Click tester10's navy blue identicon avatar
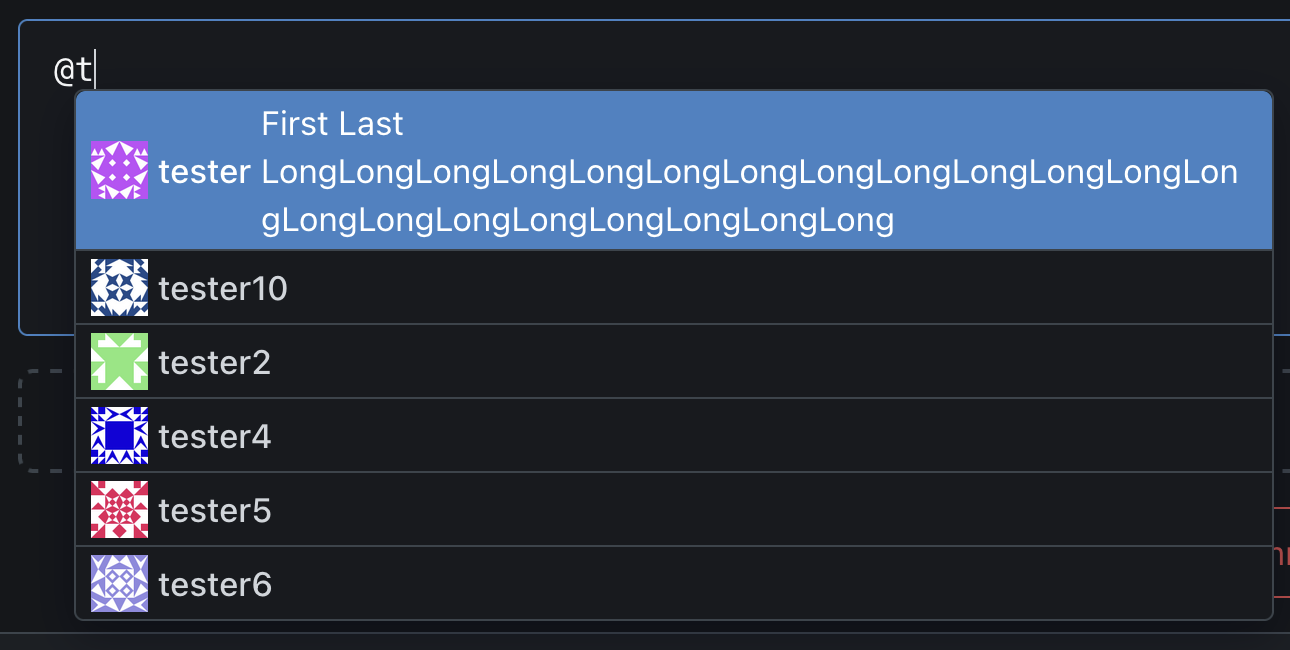Image resolution: width=1290 pixels, height=650 pixels. point(119,288)
